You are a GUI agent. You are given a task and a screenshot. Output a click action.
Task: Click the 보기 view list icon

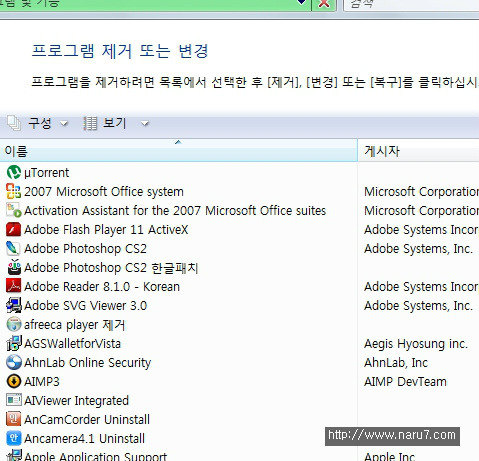point(90,123)
